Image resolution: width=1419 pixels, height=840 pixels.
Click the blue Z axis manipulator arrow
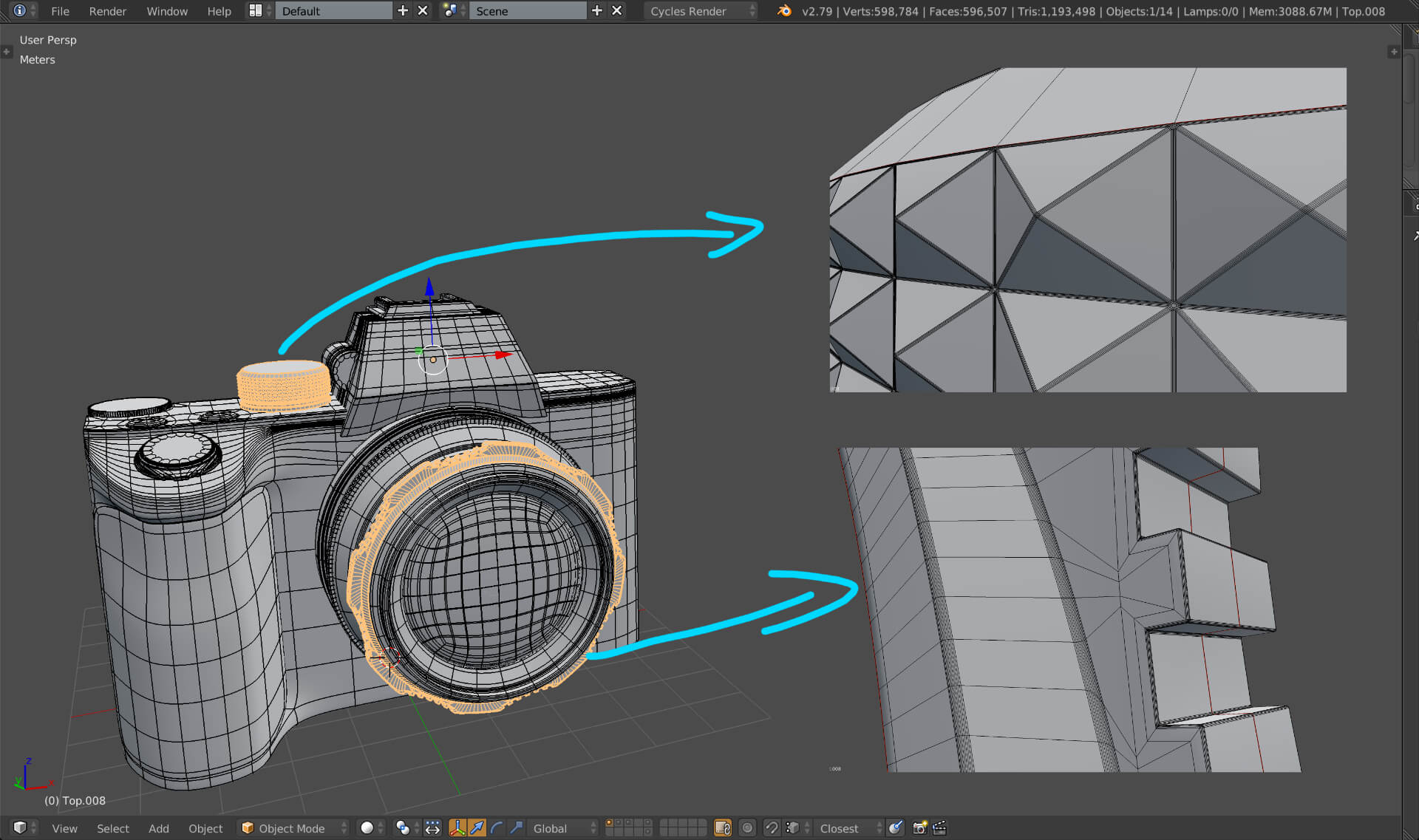click(429, 287)
